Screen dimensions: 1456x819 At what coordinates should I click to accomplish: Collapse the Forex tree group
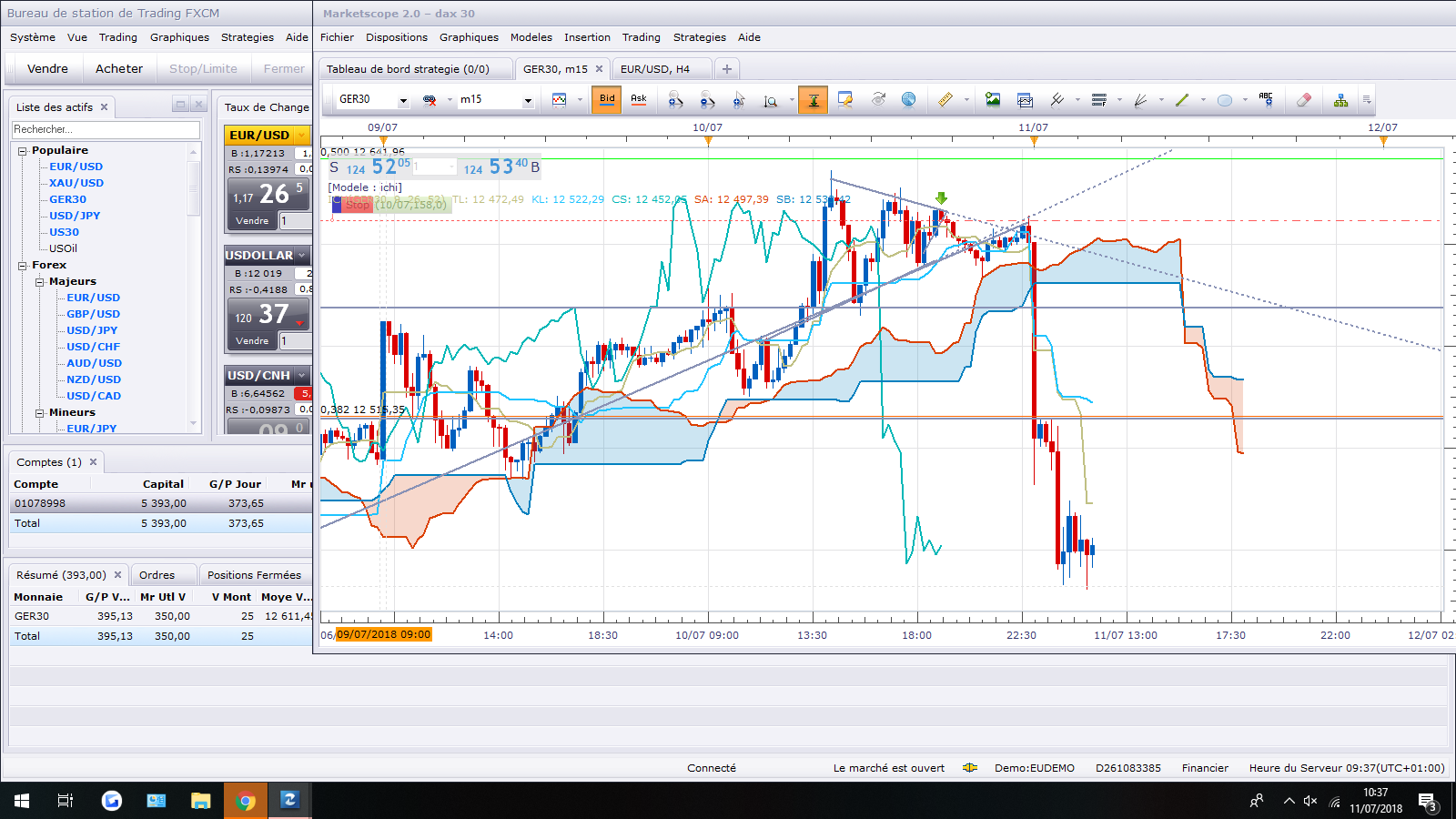(x=23, y=266)
